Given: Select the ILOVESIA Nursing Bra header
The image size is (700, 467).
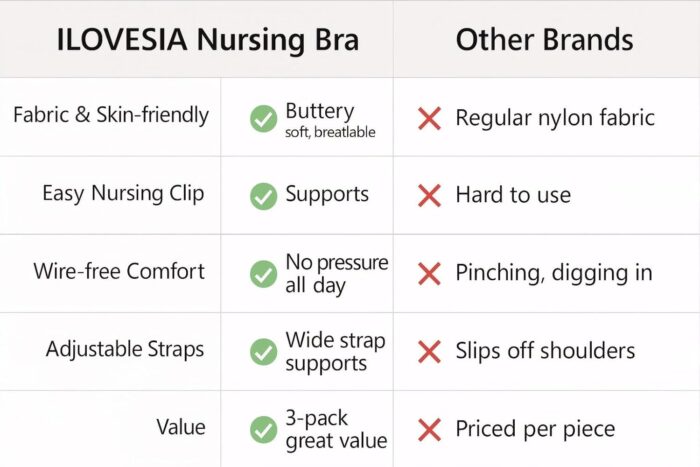Looking at the screenshot, I should point(208,40).
